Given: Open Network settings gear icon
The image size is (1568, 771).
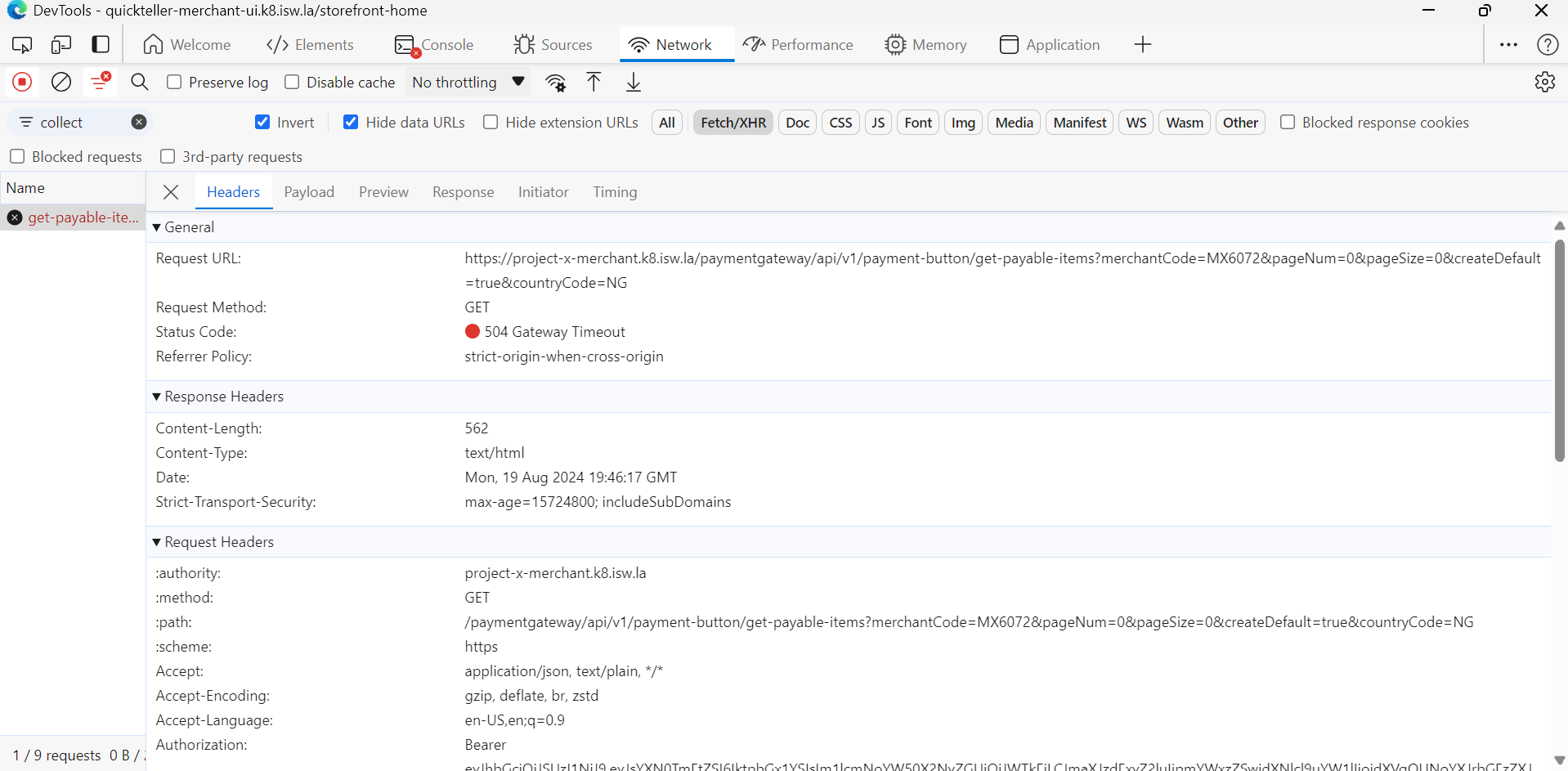Looking at the screenshot, I should 1544,82.
